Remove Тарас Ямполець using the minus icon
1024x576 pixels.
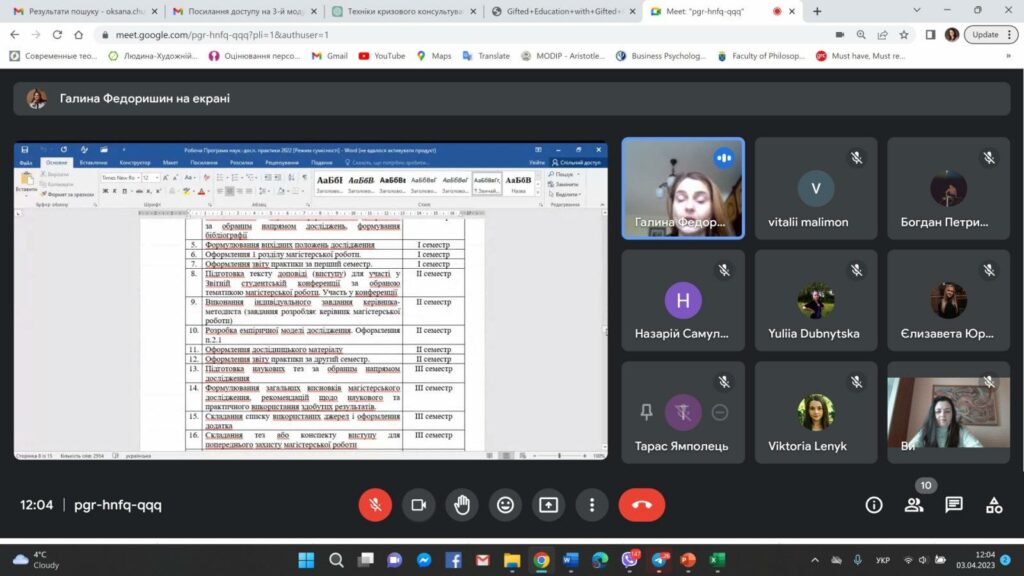[x=720, y=411]
